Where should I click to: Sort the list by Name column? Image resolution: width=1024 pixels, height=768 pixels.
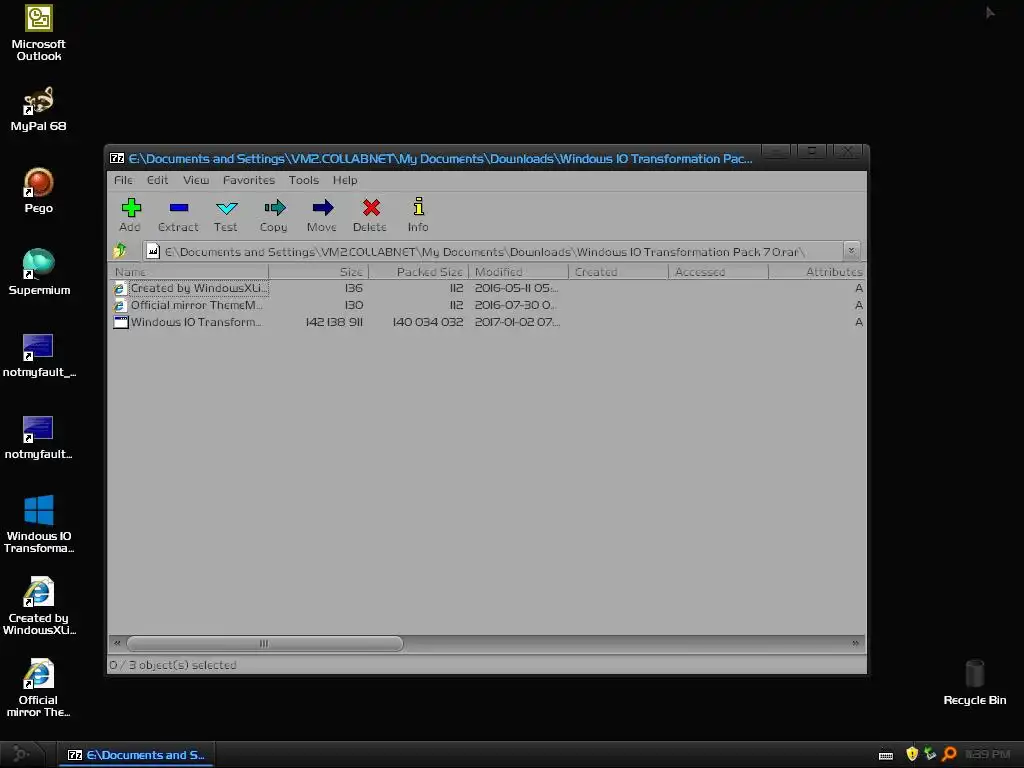point(188,272)
